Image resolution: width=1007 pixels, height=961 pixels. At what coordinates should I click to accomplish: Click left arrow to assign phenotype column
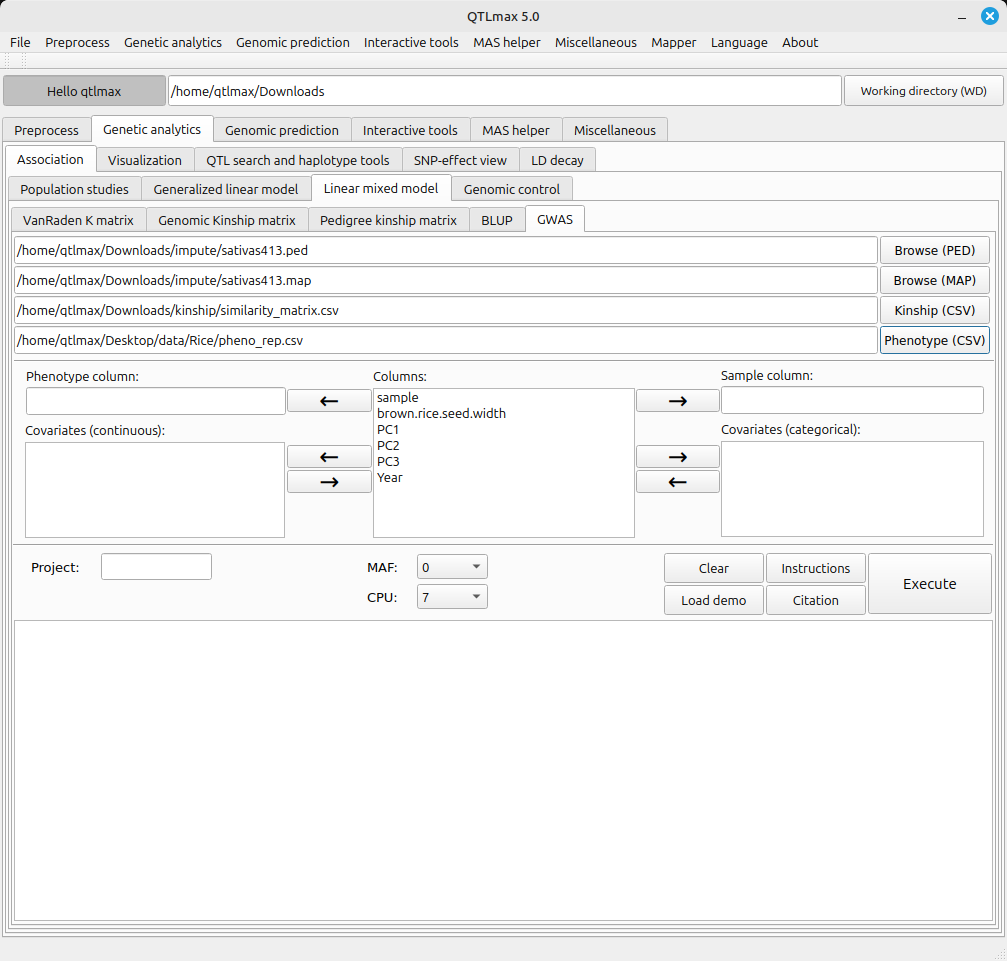[x=328, y=401]
